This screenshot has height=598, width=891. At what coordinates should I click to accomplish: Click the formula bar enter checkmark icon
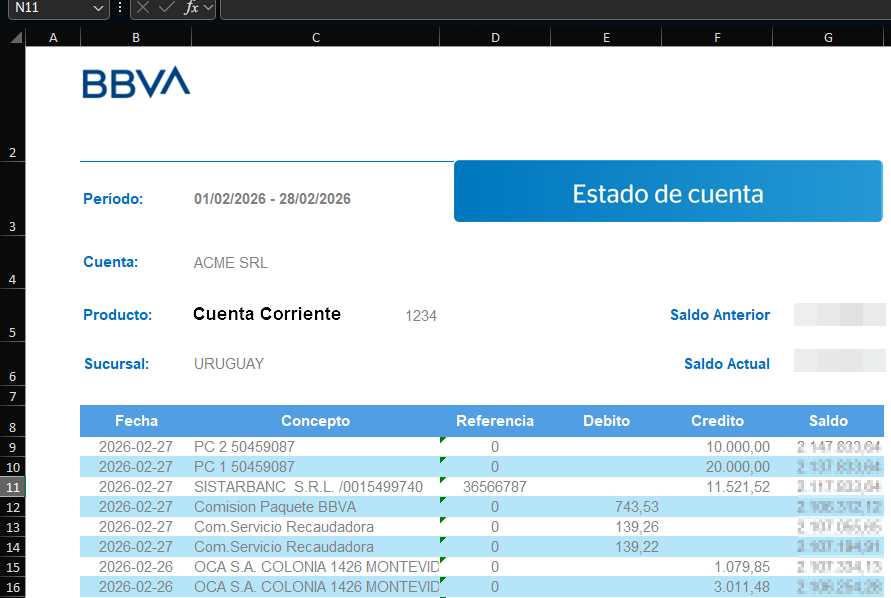[166, 7]
